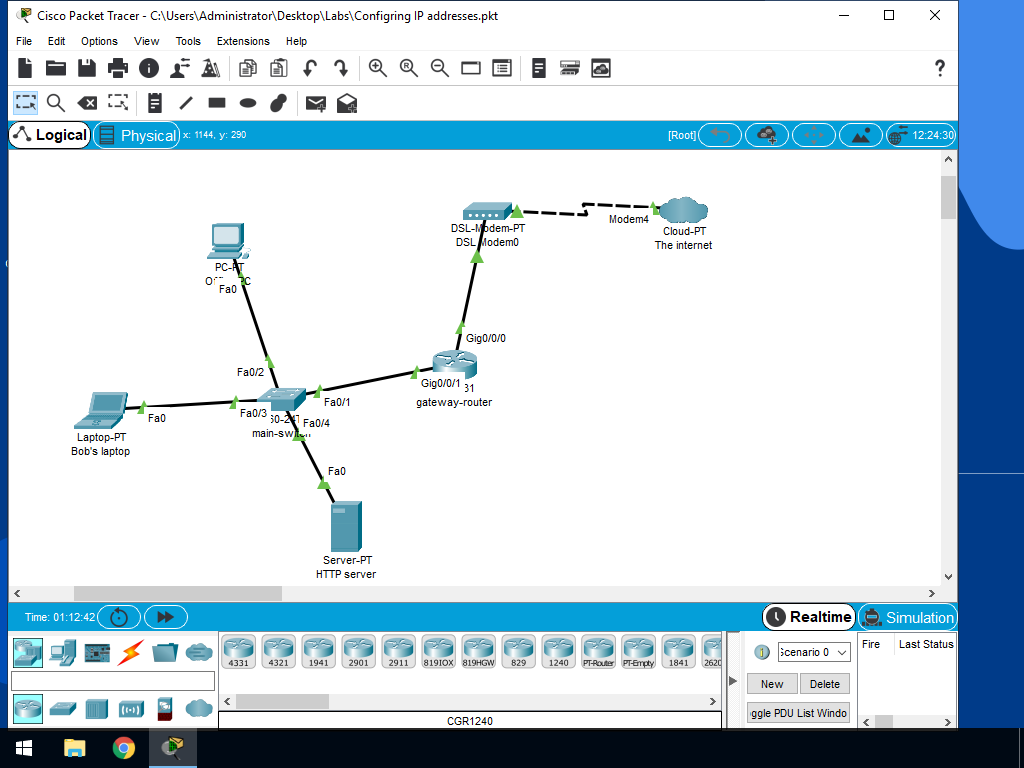Select The internet cloud device
The height and width of the screenshot is (768, 1024).
(683, 210)
